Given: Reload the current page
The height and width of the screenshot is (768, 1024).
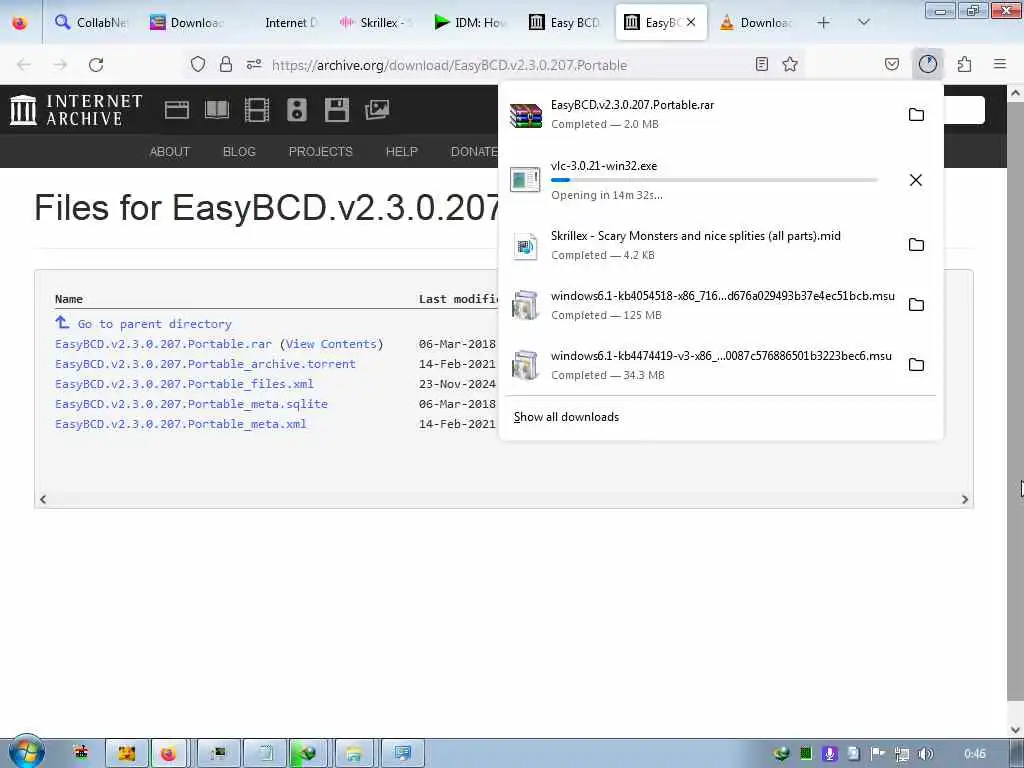Looking at the screenshot, I should point(96,65).
